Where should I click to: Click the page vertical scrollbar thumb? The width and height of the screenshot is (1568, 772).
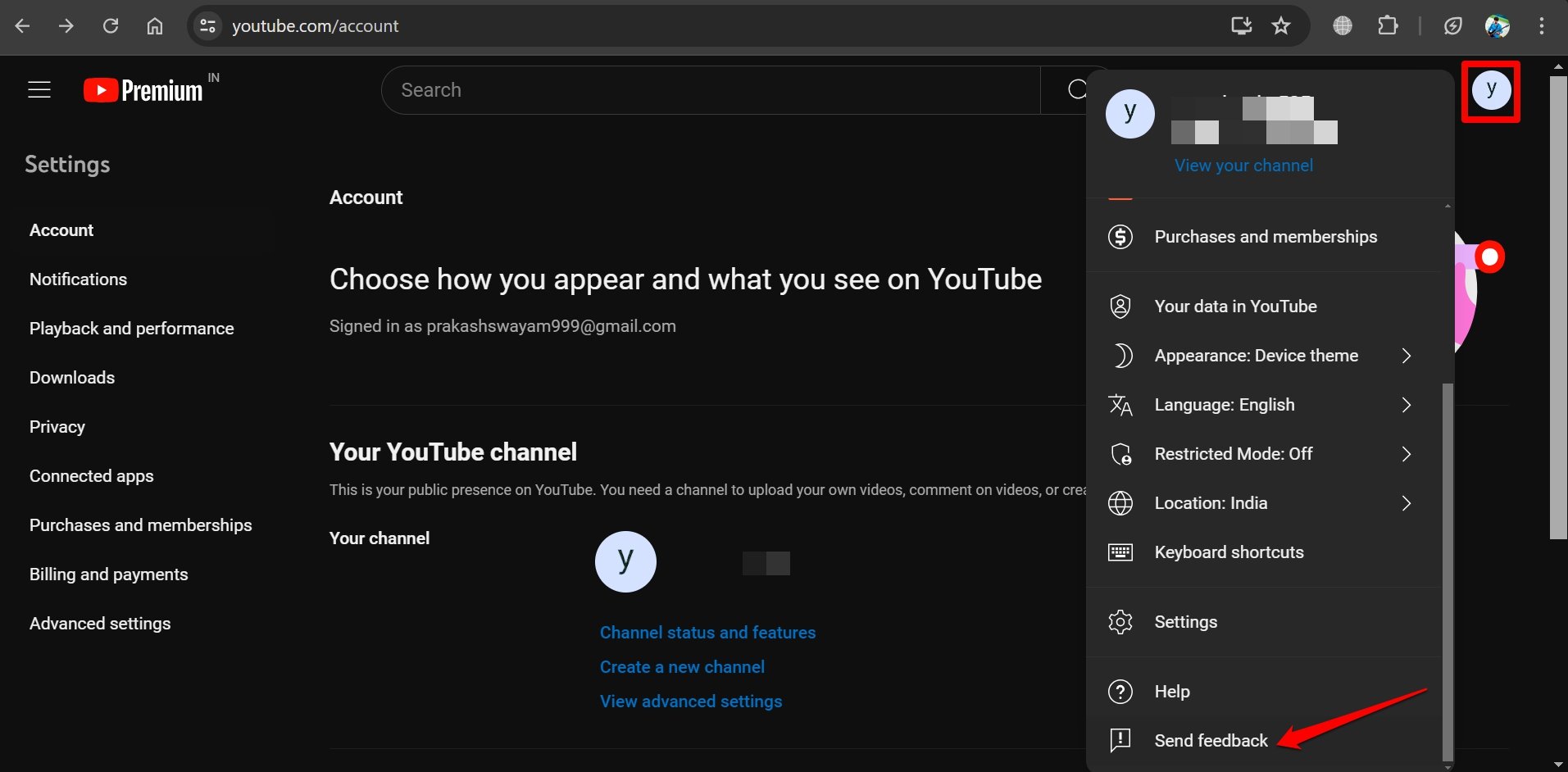click(x=1558, y=307)
